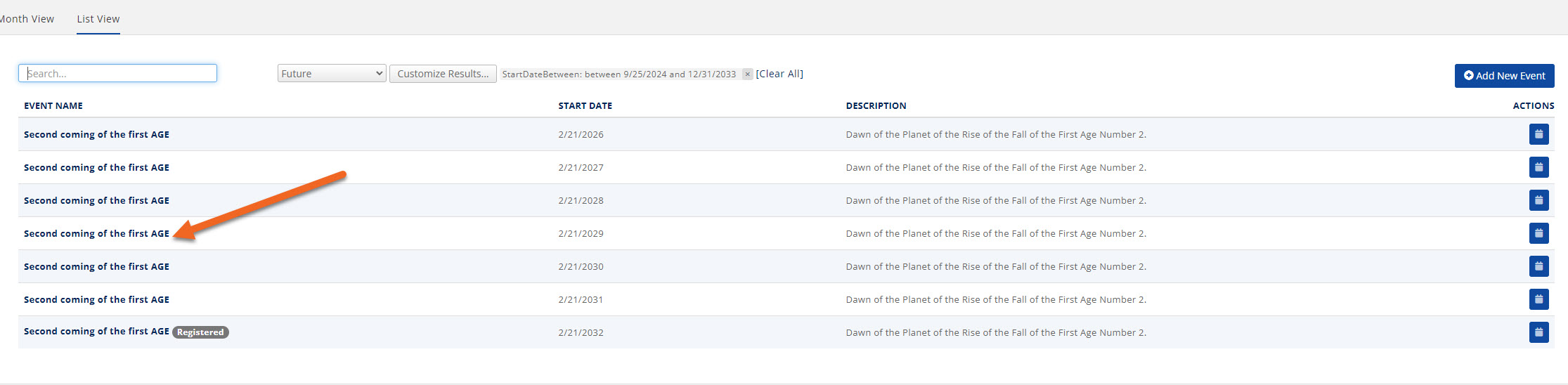Click calendar icon for the 2/21/2028 event
The image size is (1568, 385).
coord(1538,200)
